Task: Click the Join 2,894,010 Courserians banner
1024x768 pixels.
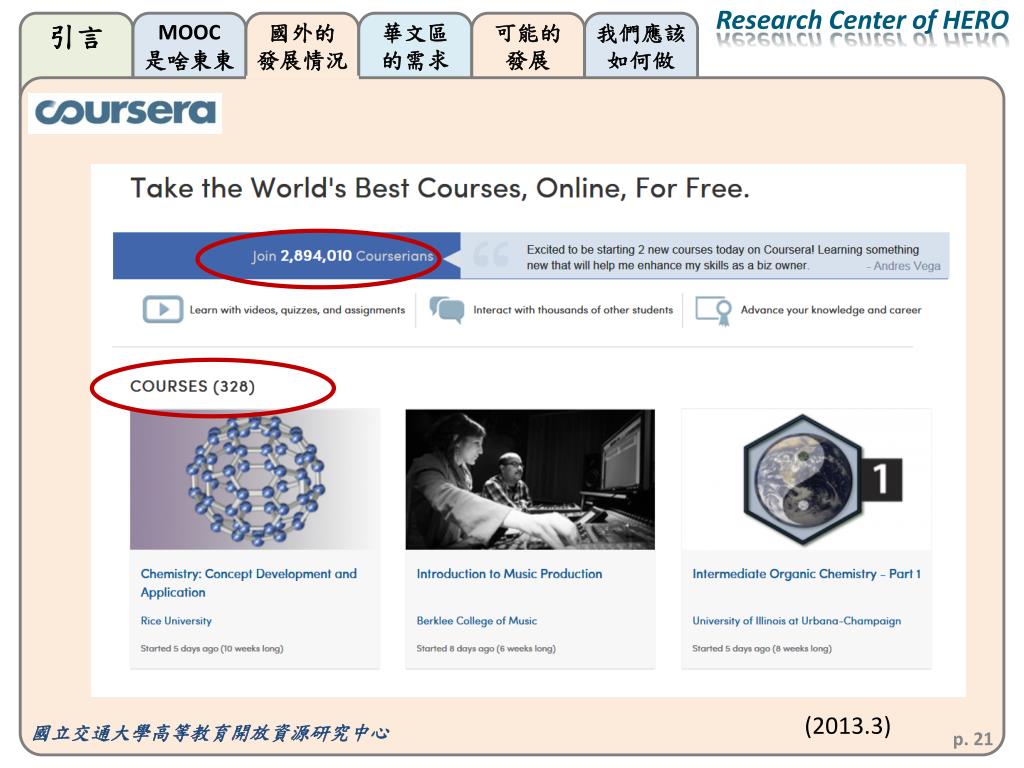Action: [x=286, y=255]
